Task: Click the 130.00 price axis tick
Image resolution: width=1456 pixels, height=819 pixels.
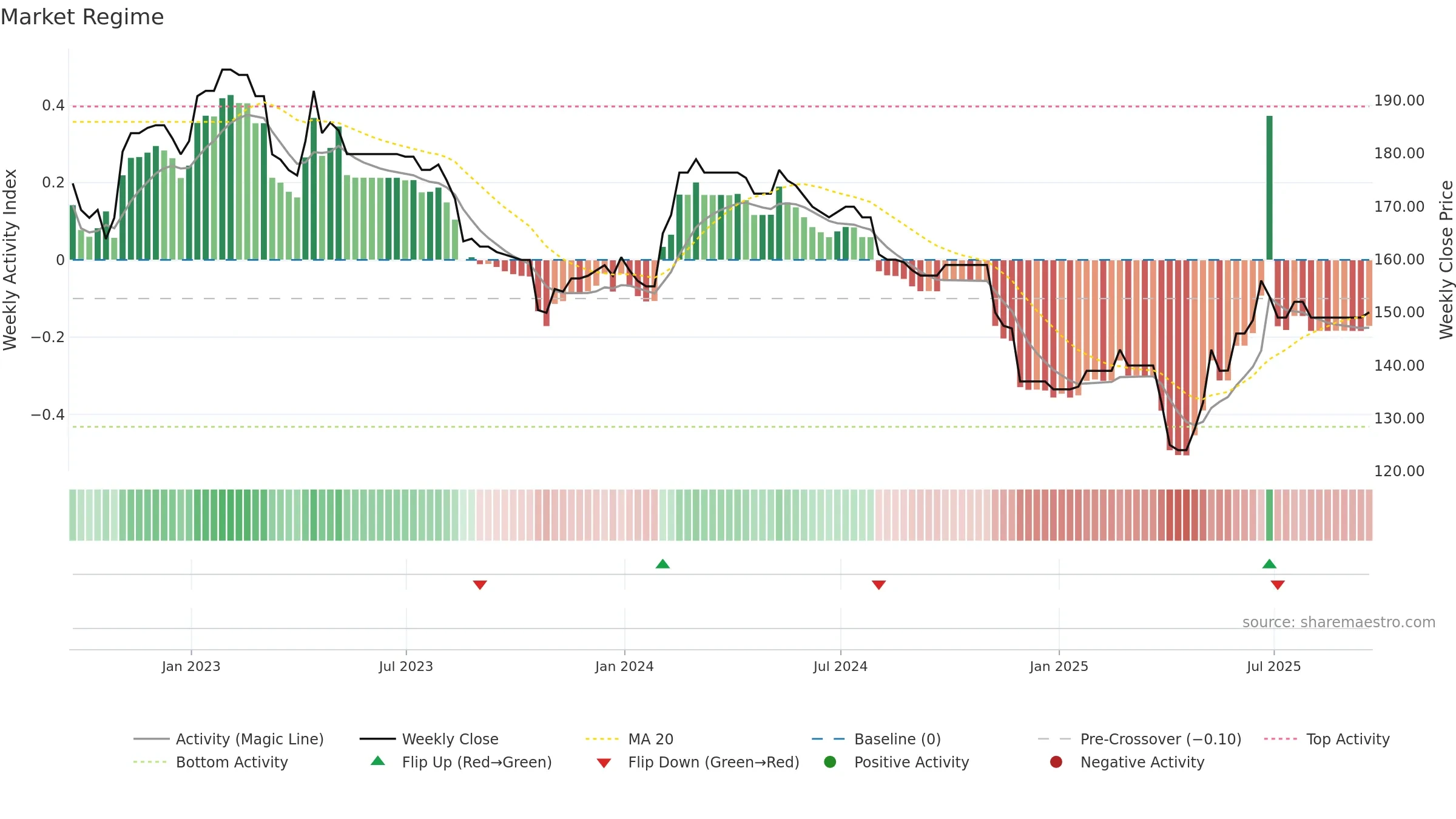Action: click(x=1399, y=419)
